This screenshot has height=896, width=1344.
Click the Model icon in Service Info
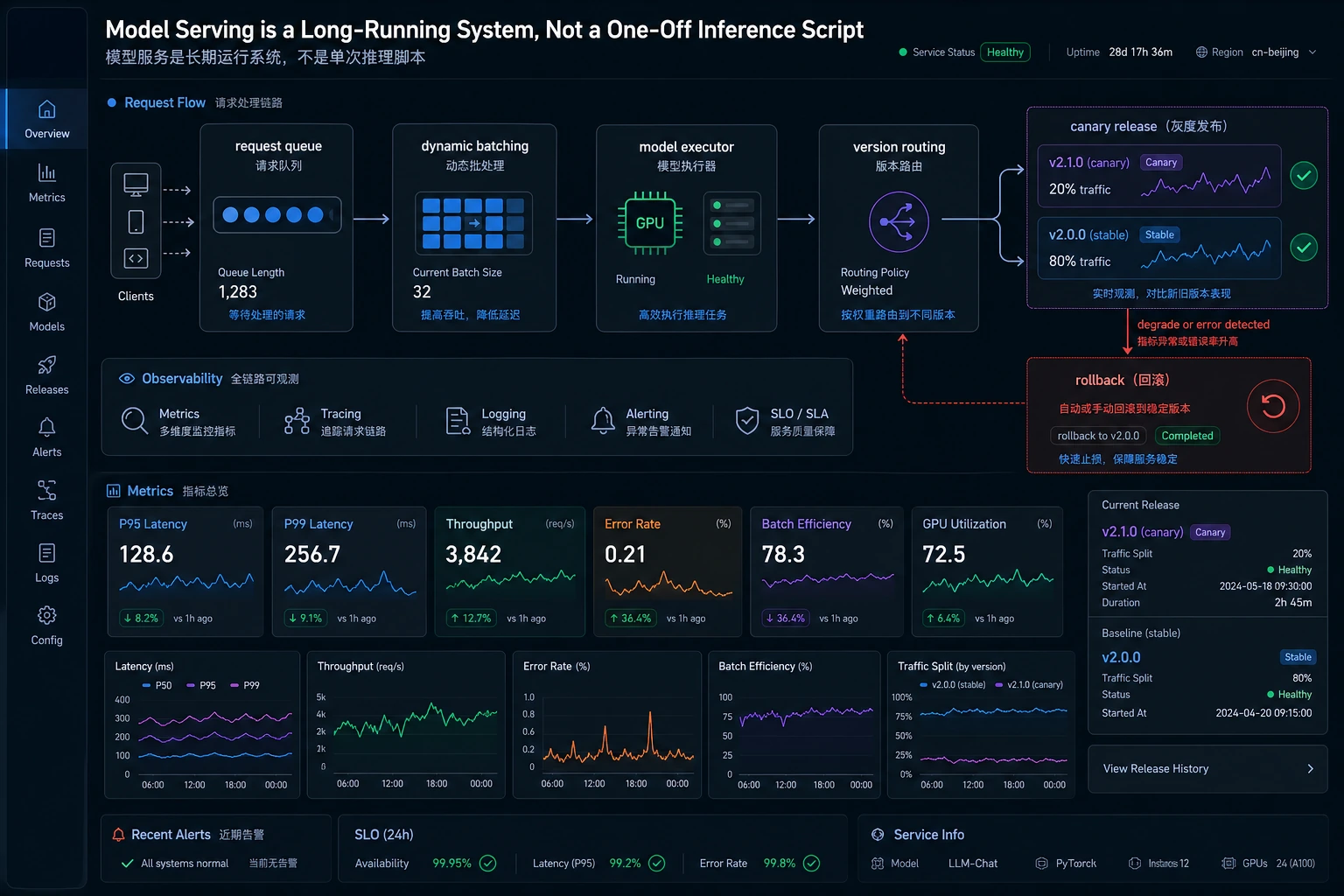click(x=878, y=864)
